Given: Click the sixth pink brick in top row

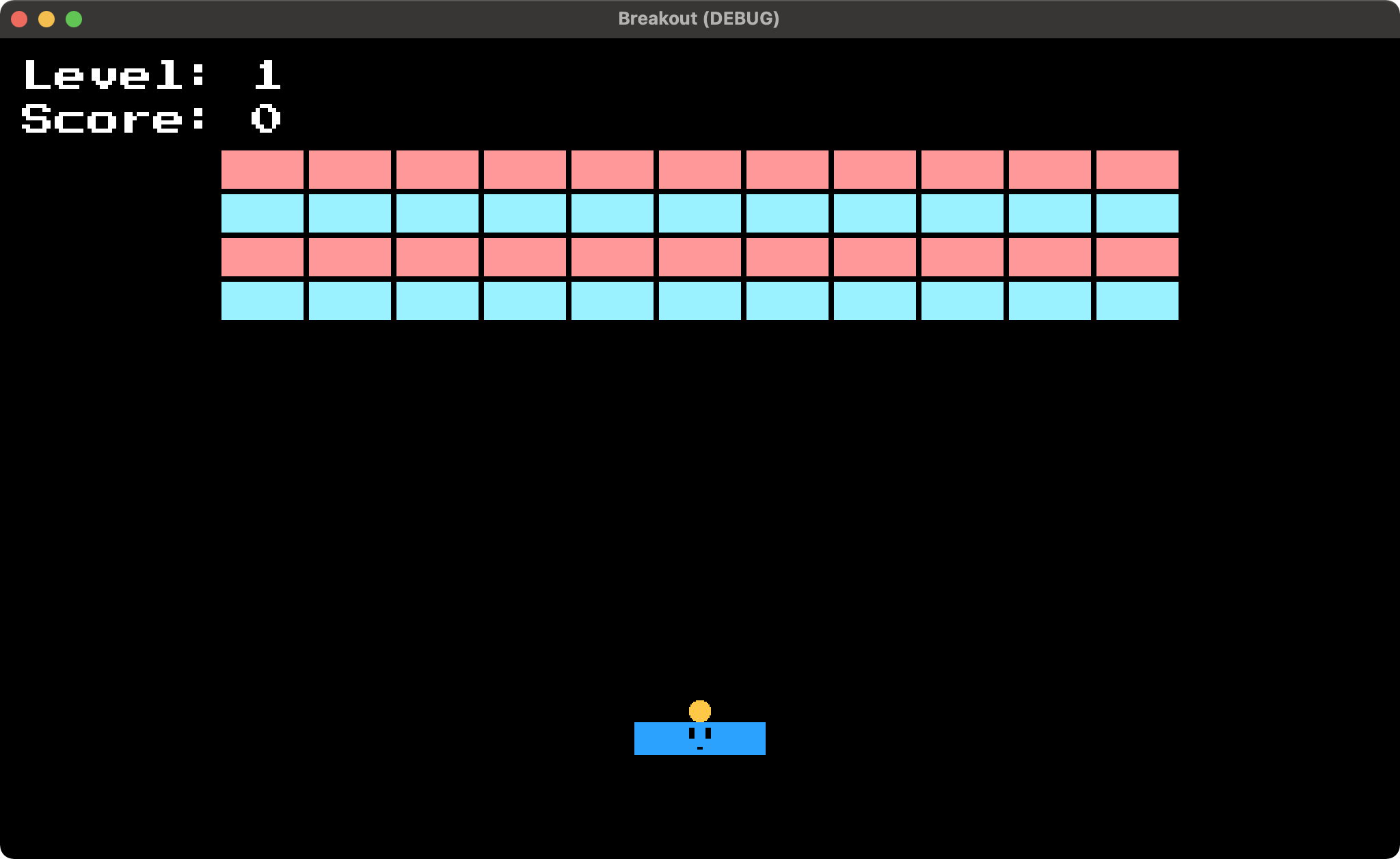Looking at the screenshot, I should point(700,170).
